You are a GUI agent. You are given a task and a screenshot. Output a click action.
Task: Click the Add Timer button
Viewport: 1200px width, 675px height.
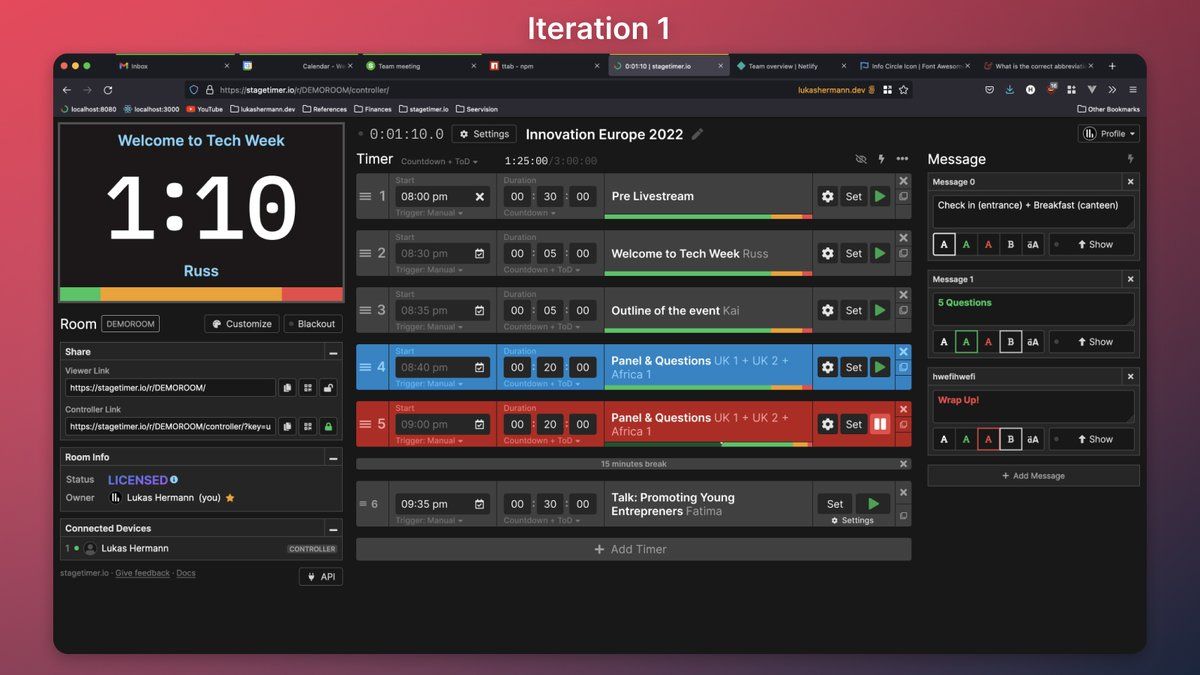tap(633, 549)
